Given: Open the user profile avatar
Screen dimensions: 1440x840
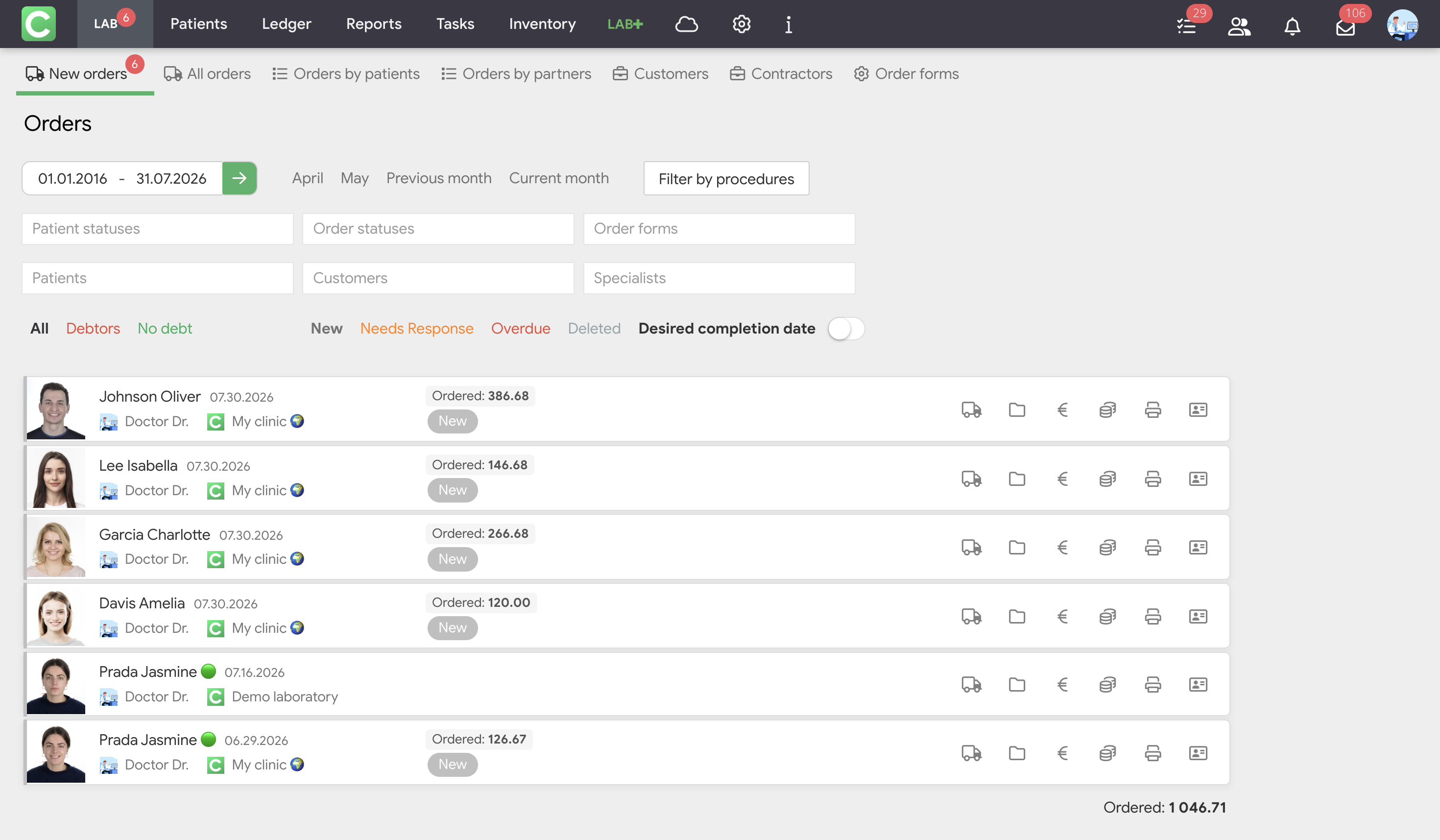Looking at the screenshot, I should coord(1402,24).
